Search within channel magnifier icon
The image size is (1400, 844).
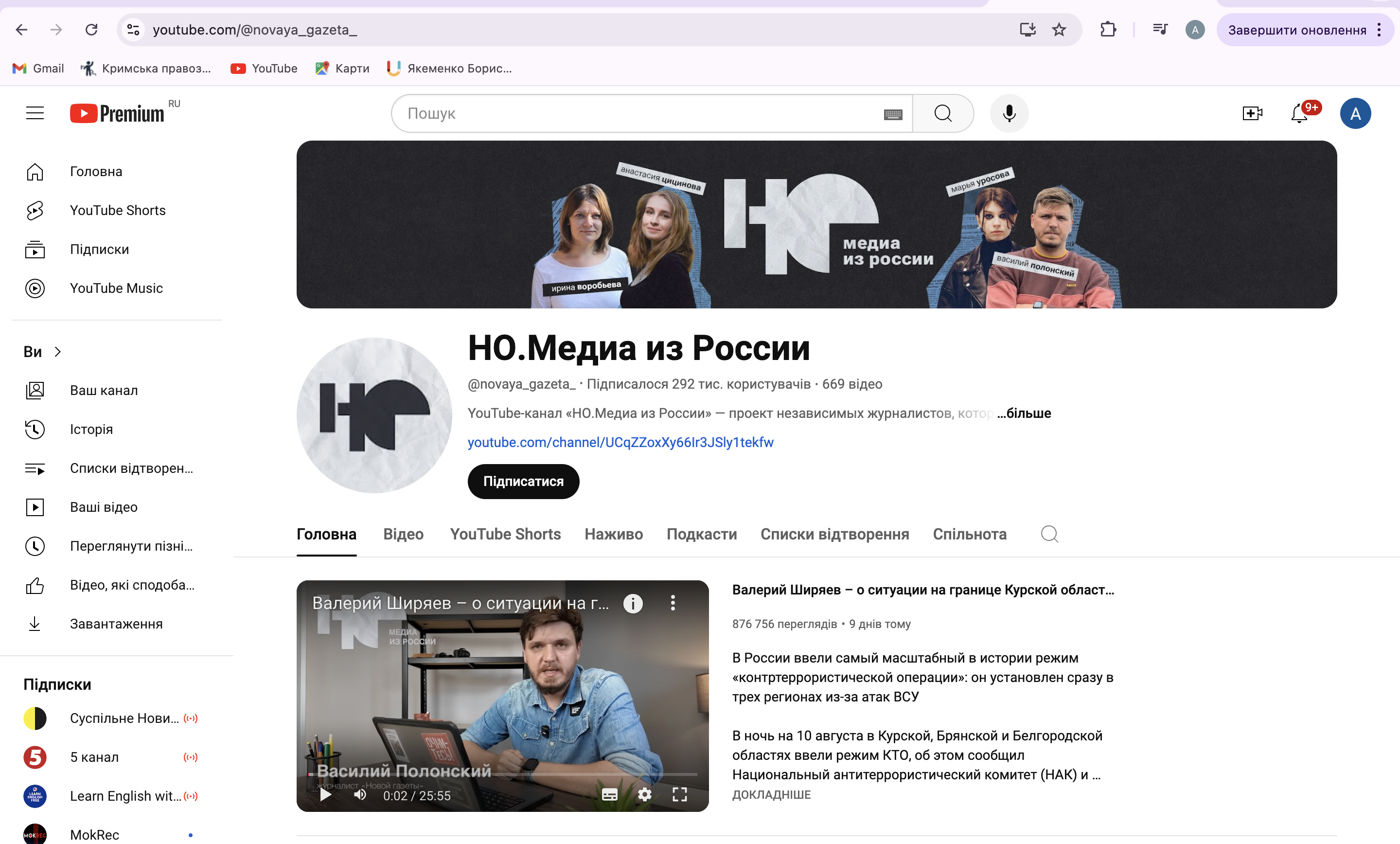pos(1049,534)
